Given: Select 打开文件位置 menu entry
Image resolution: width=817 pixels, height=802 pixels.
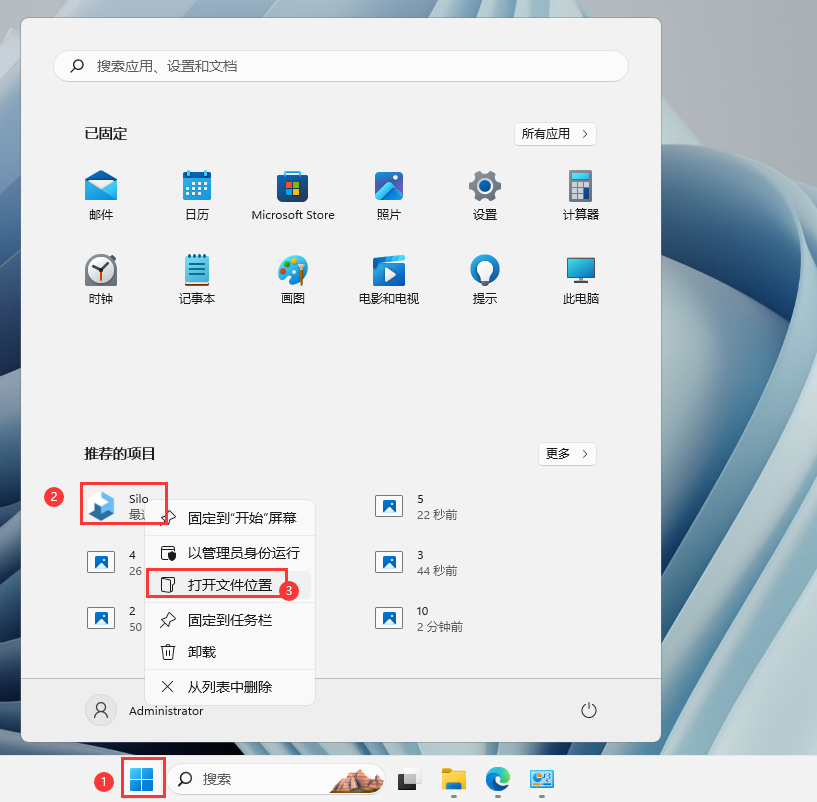Looking at the screenshot, I should 230,585.
